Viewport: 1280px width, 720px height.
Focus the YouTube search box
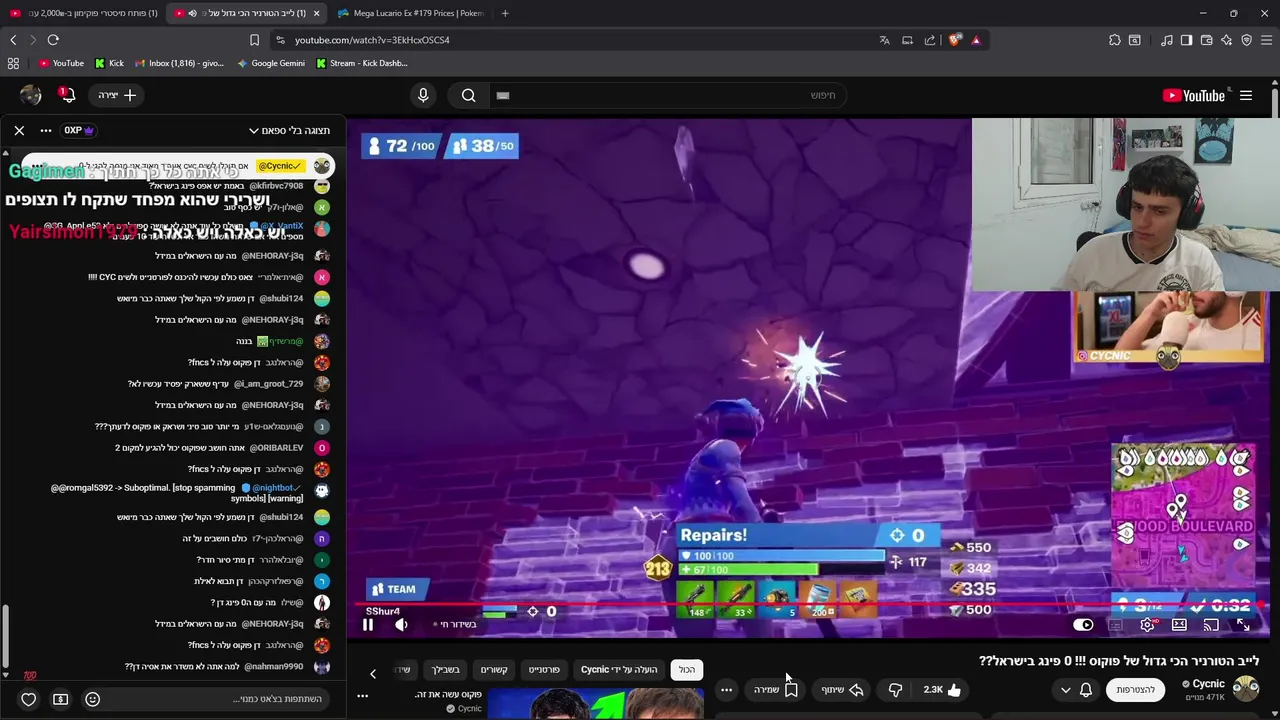pyautogui.click(x=668, y=95)
